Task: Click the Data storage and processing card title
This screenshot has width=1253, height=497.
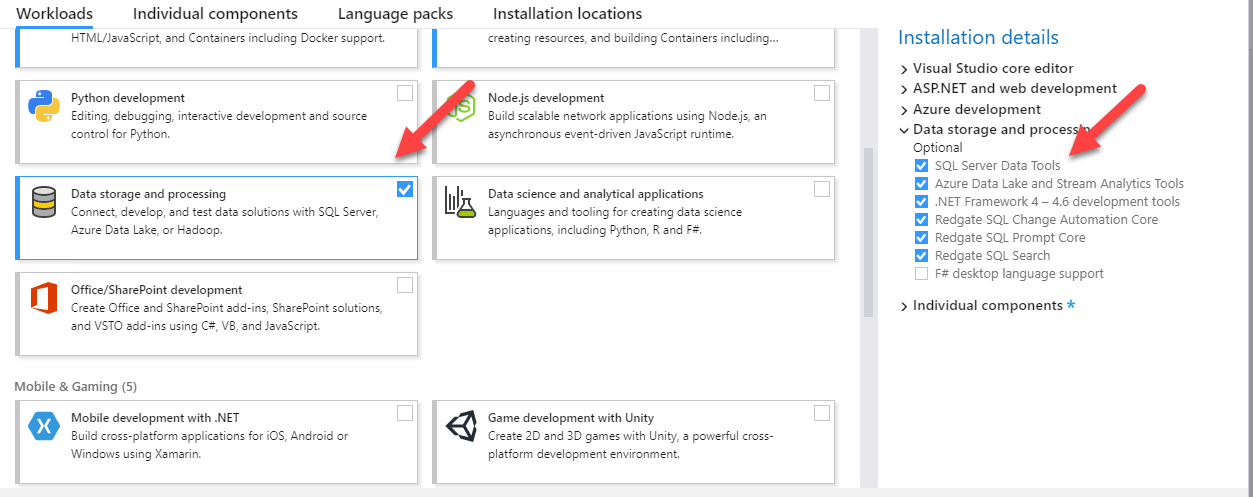Action: [148, 194]
